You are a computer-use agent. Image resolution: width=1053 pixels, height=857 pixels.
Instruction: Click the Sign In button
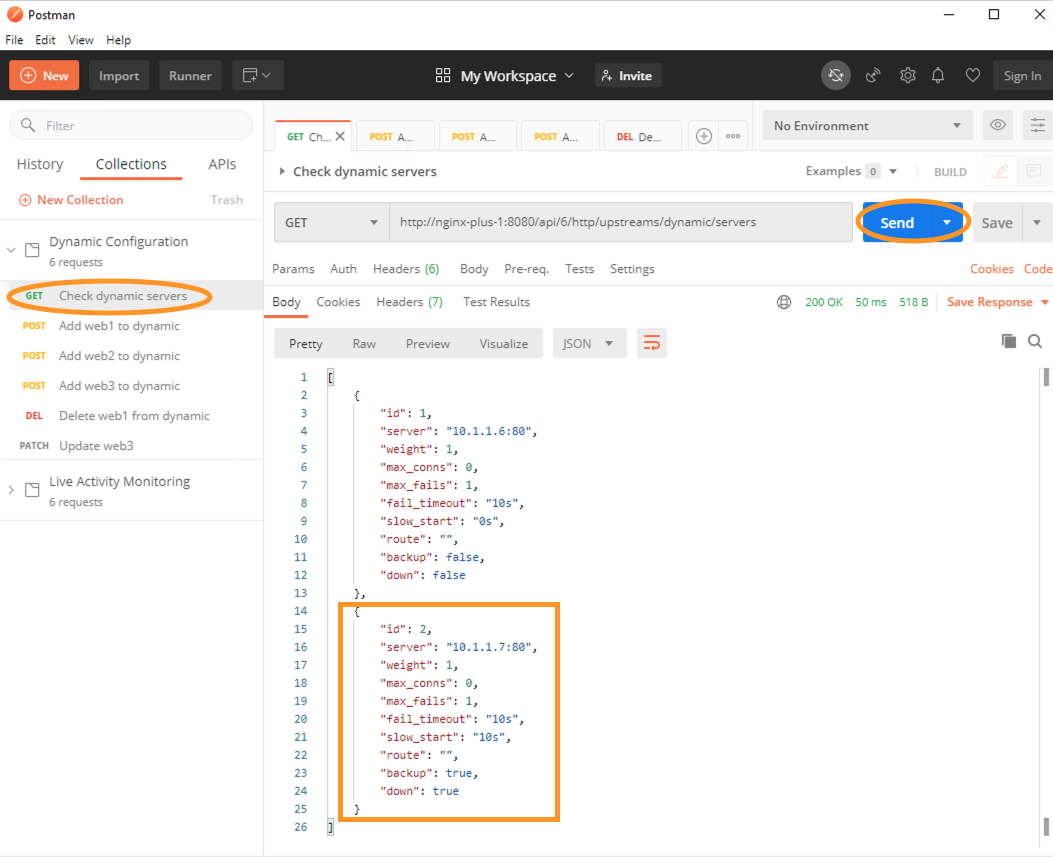[x=1022, y=75]
